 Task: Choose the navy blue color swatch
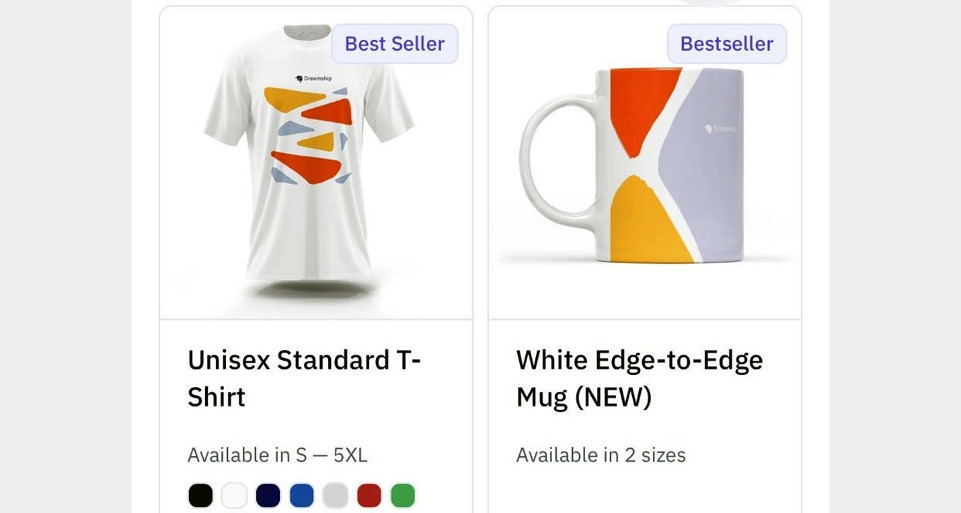[x=268, y=495]
